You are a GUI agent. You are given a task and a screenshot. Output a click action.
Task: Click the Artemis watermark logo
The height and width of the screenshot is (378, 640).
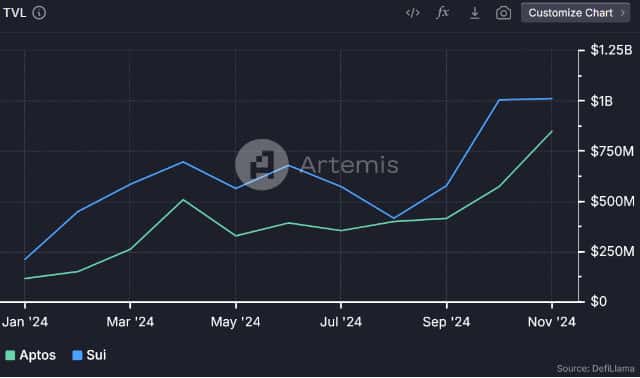click(x=262, y=165)
